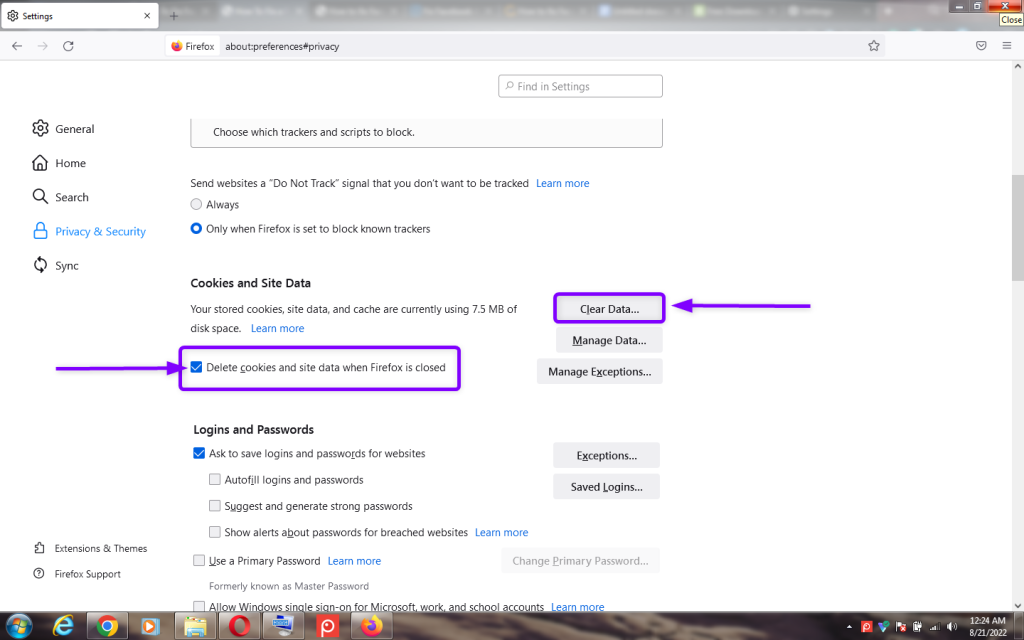Screen dimensions: 1024x640
Task: Open Learn more link for breached websites
Action: point(502,532)
